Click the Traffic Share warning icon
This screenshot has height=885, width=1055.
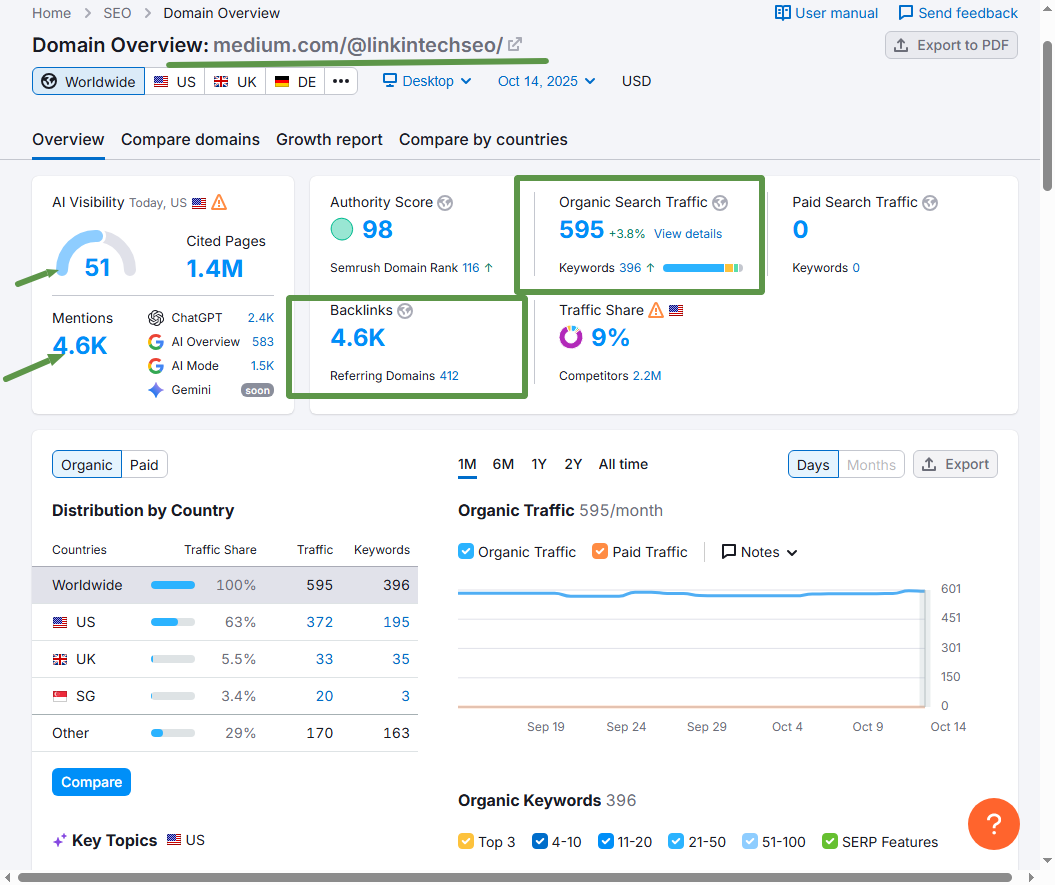(656, 310)
